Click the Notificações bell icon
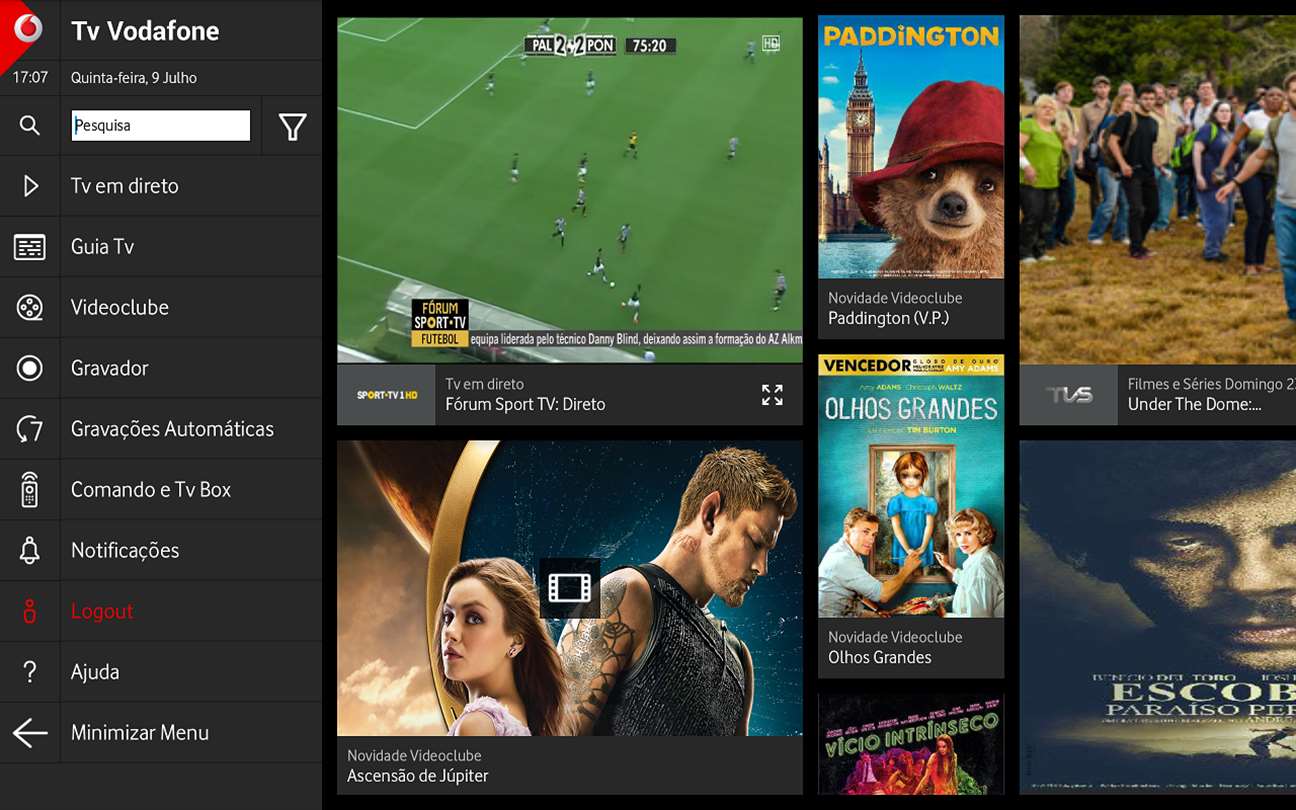Screen dimensions: 1296x810 tap(30, 550)
